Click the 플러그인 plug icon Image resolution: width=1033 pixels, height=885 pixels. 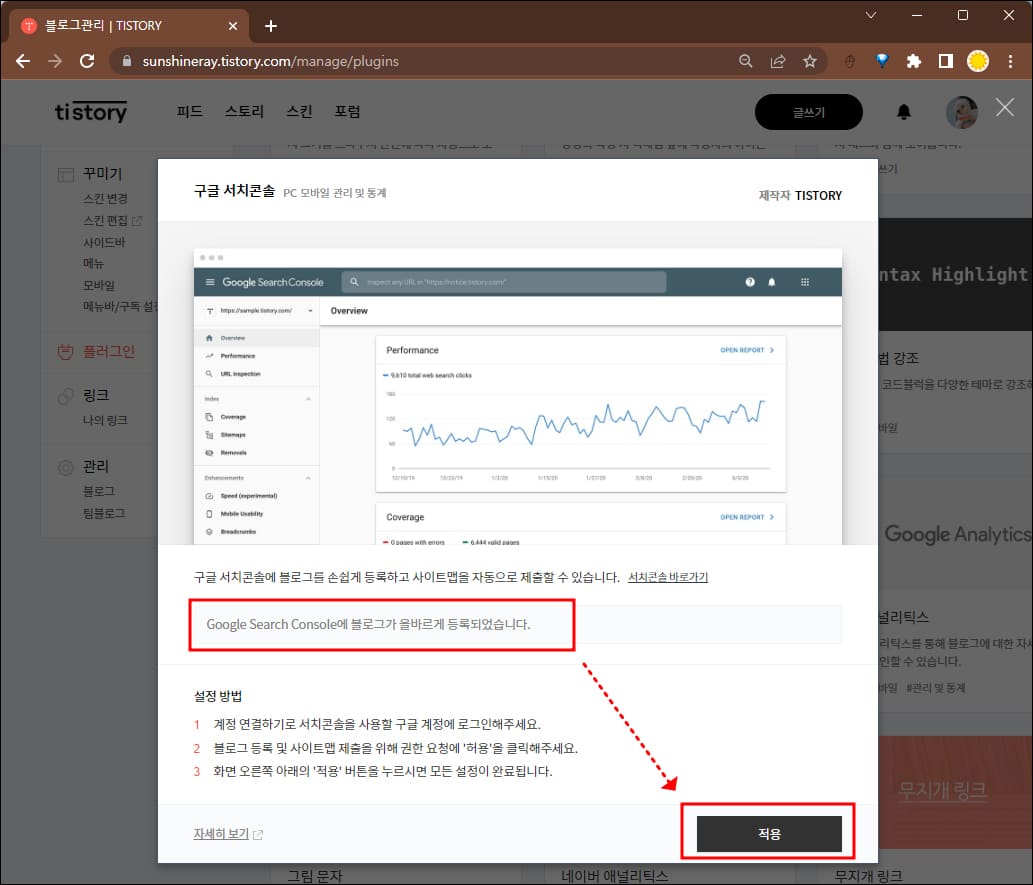[65, 352]
